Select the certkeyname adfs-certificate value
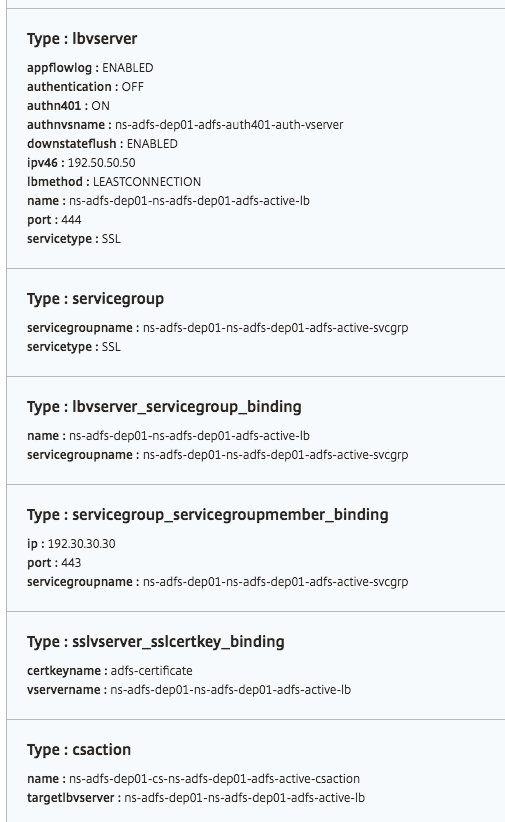Screen dimensions: 505x822 (x=152, y=670)
